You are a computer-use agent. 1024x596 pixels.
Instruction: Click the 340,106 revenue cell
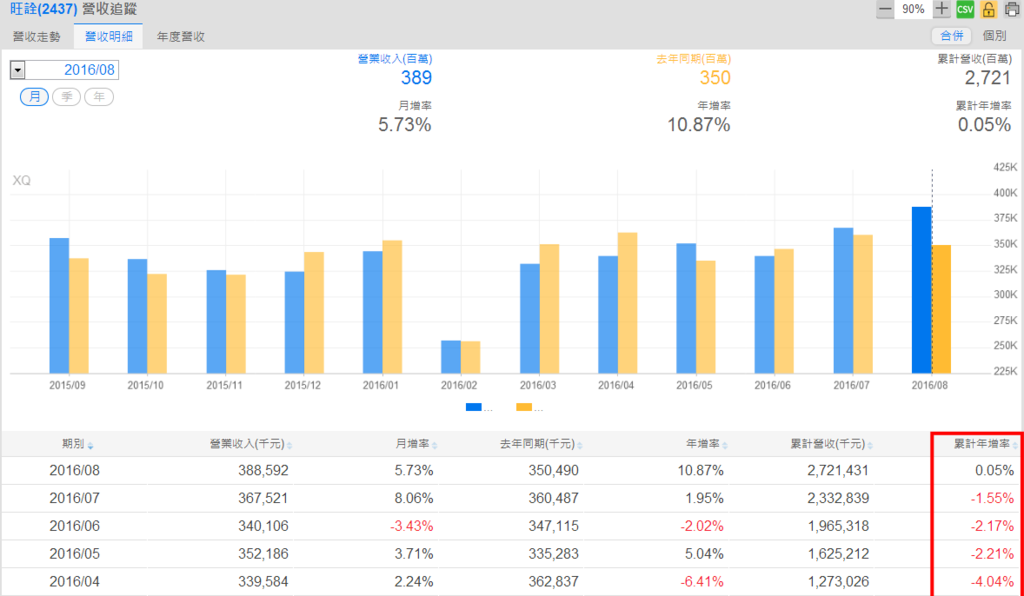(x=263, y=526)
